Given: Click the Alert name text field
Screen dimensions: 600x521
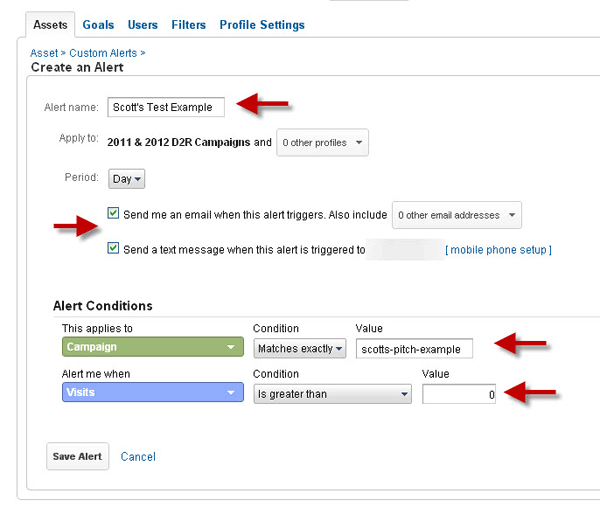Looking at the screenshot, I should pyautogui.click(x=166, y=107).
